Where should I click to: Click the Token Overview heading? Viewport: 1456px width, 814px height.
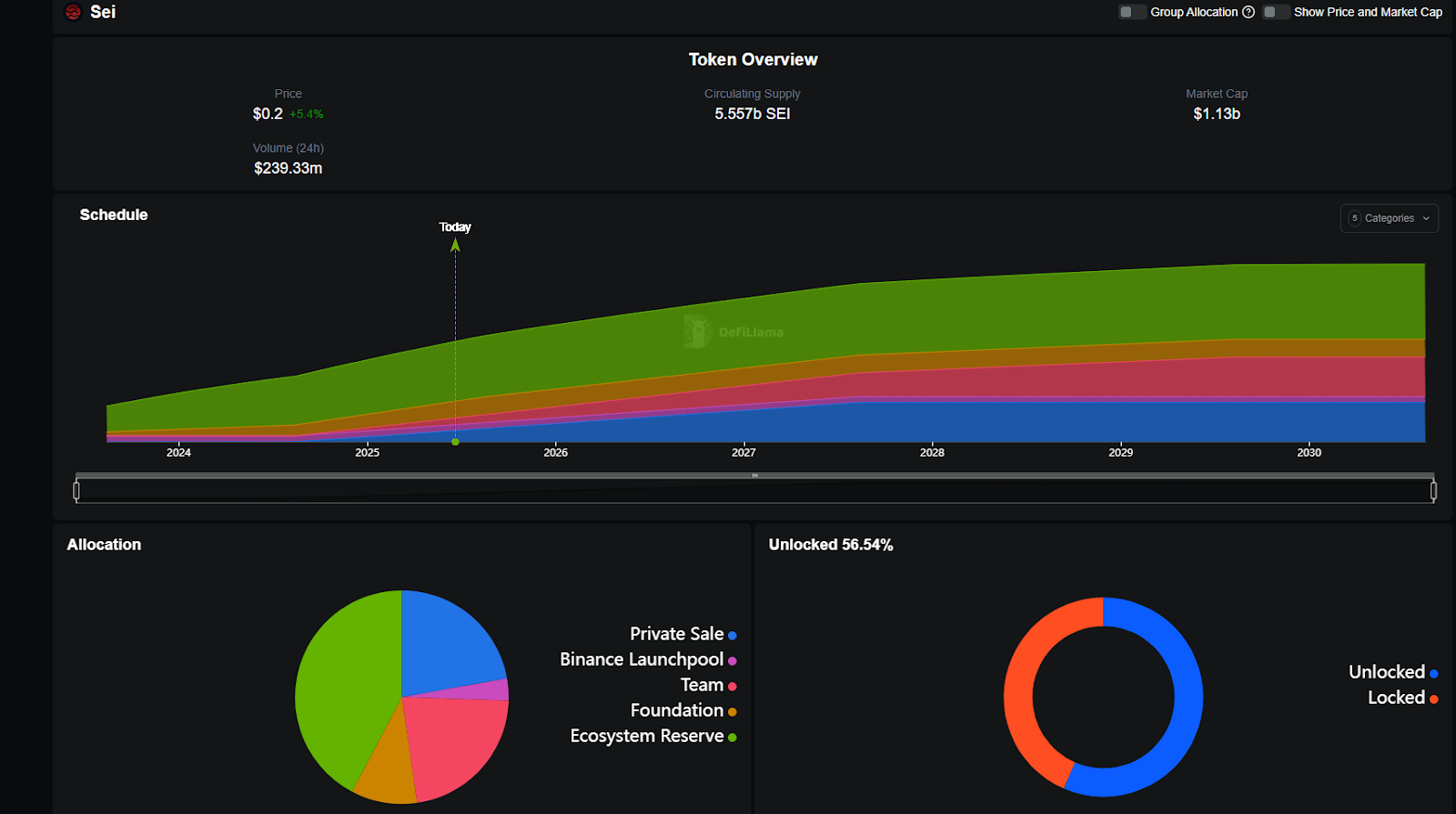tap(753, 59)
